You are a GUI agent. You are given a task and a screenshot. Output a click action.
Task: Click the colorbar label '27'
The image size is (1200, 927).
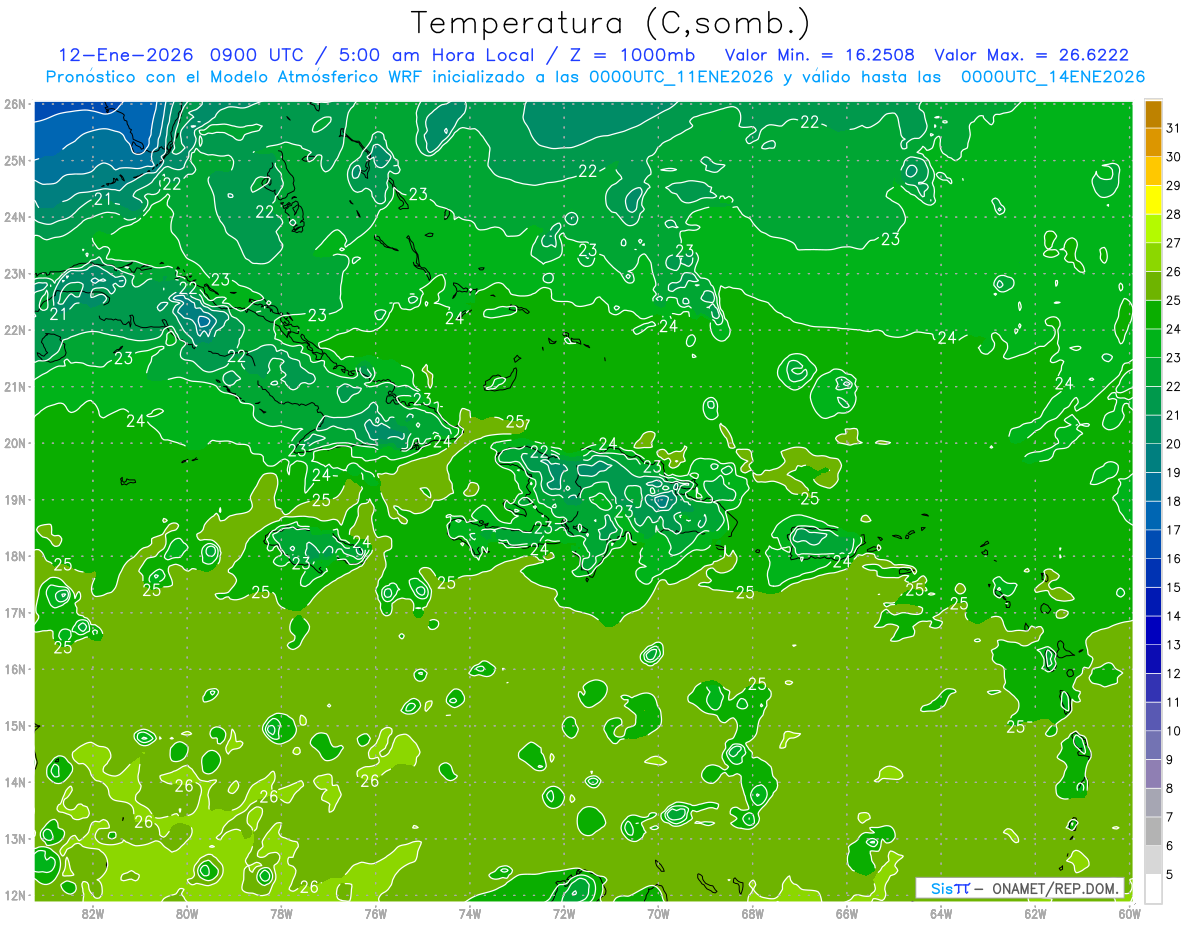(1174, 243)
